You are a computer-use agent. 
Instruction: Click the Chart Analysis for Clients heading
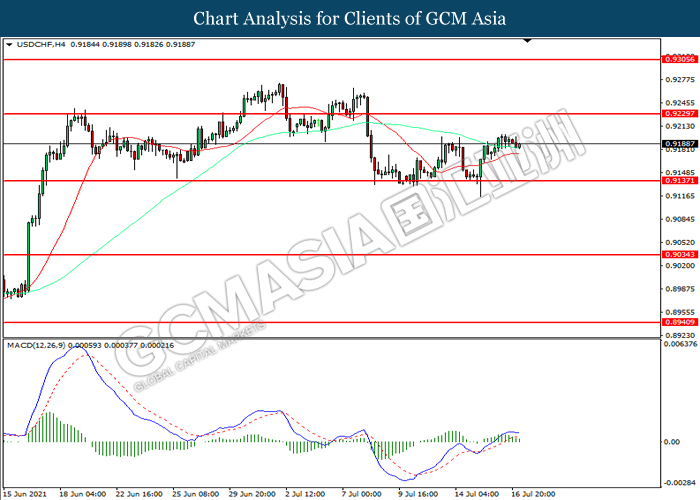click(350, 19)
